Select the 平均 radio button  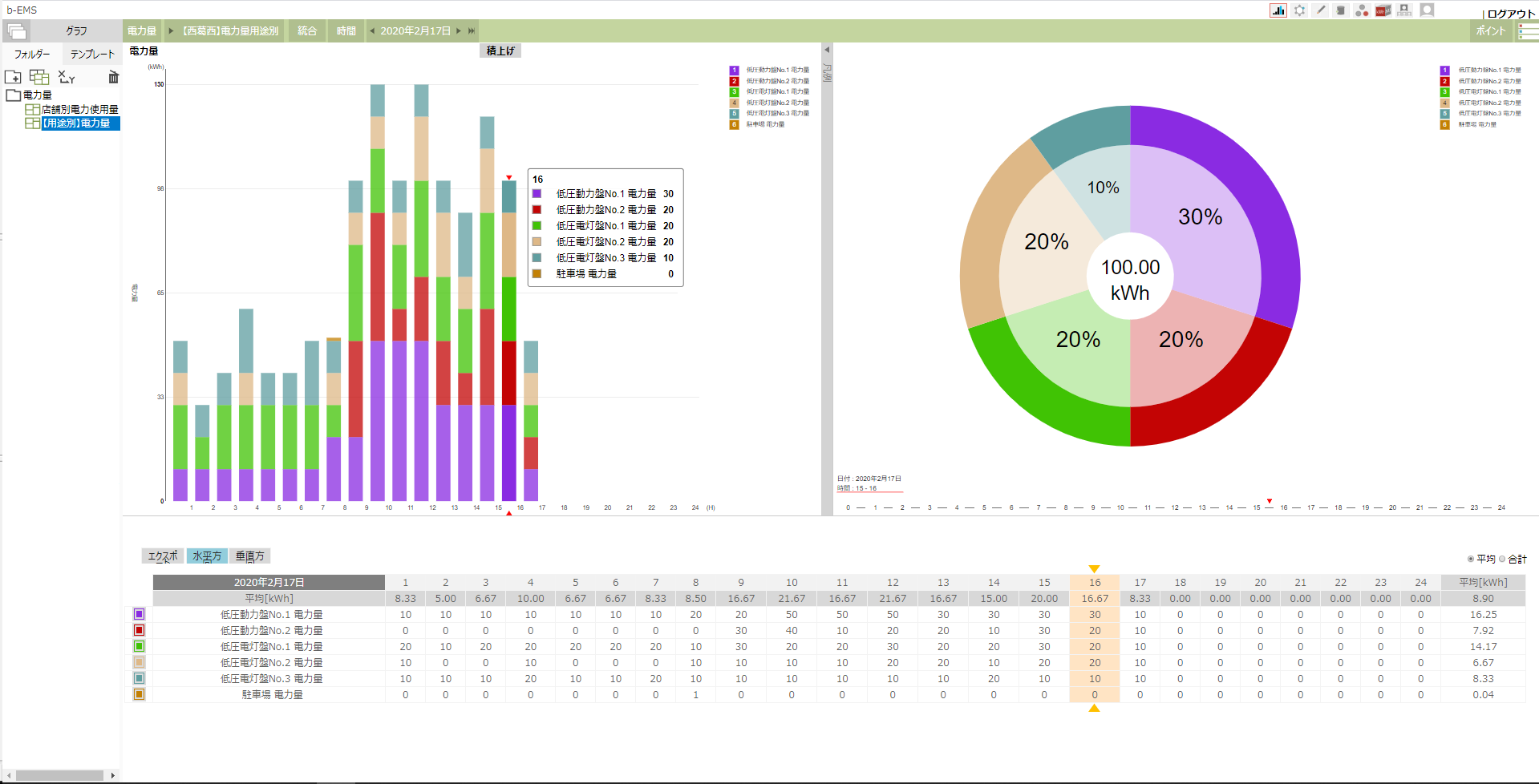pyautogui.click(x=1470, y=560)
